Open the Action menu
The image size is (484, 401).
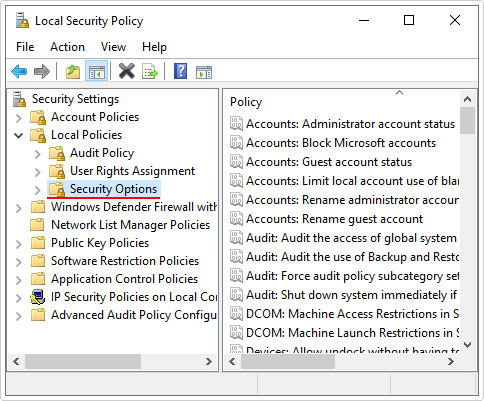click(67, 47)
